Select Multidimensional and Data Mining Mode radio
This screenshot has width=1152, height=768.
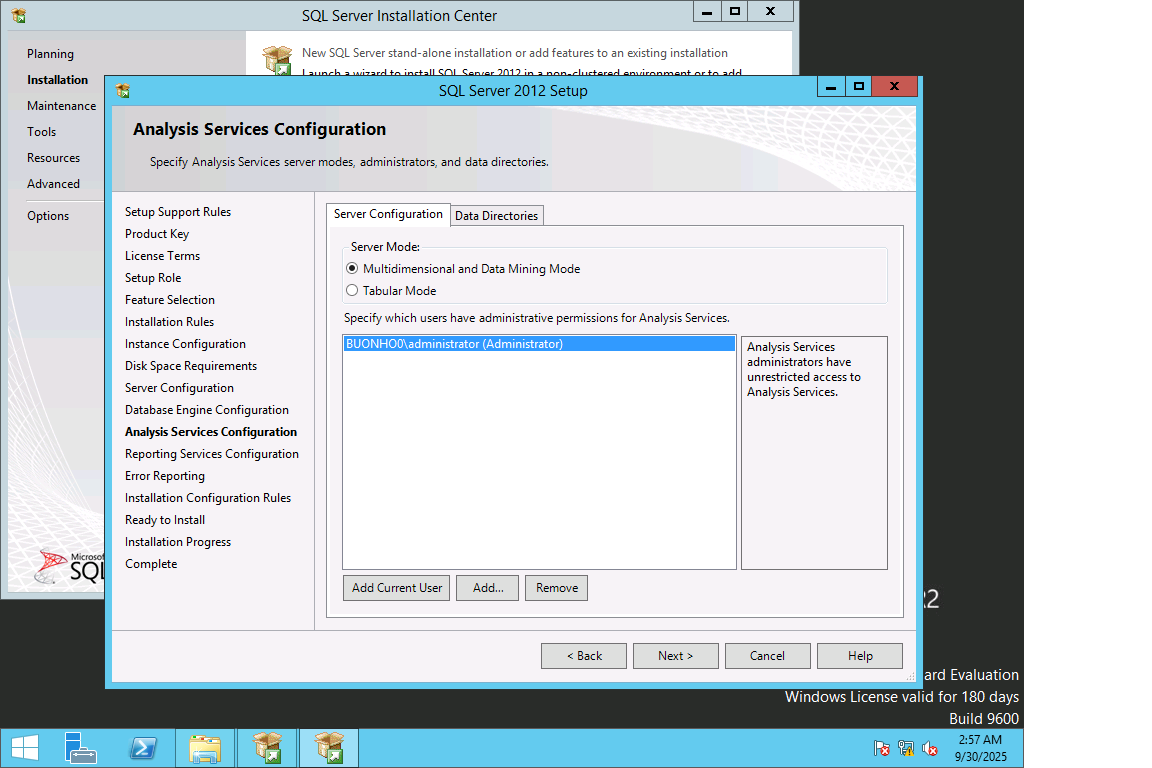click(x=352, y=269)
